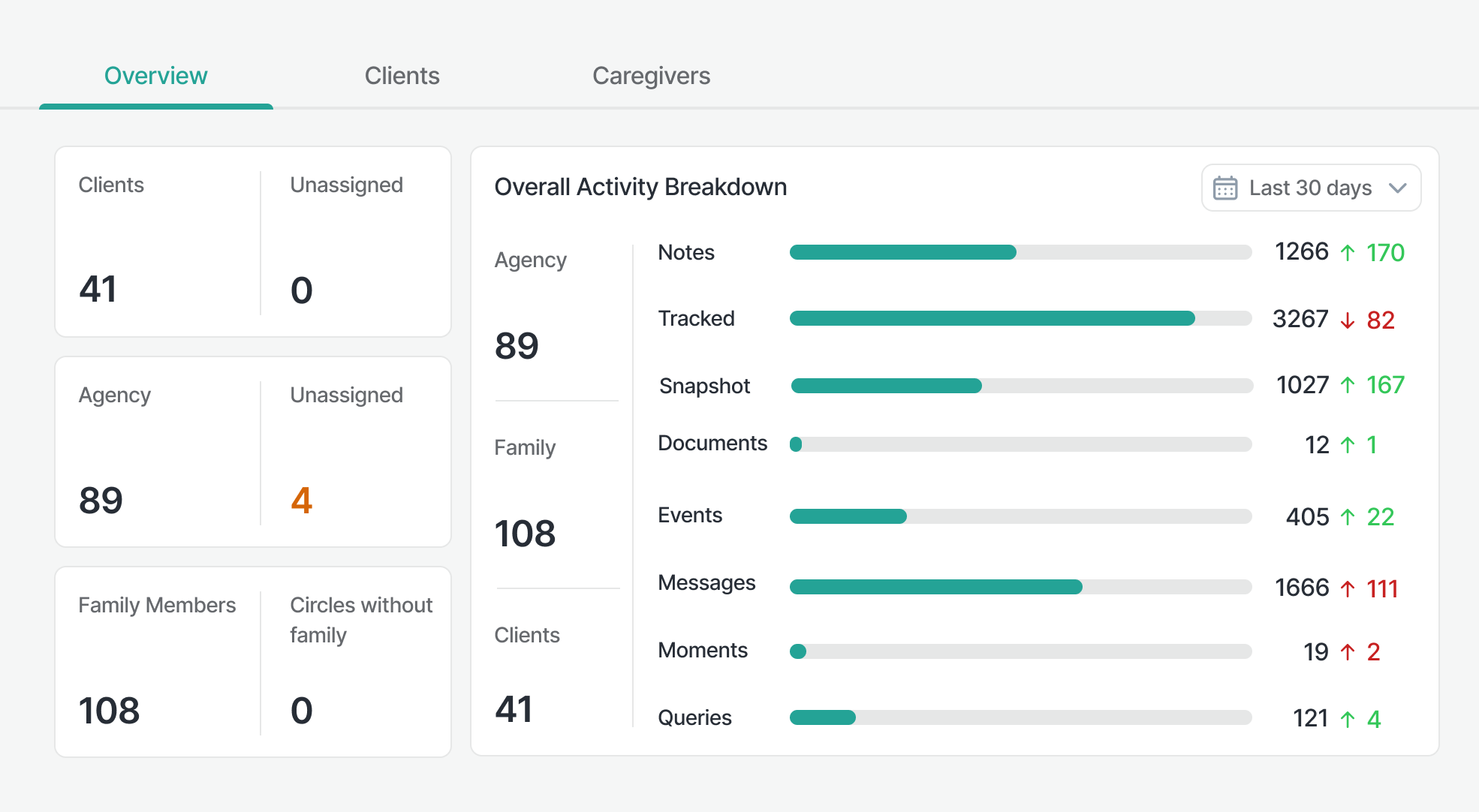Click the Events change value 22
This screenshot has width=1479, height=812.
coord(1381,517)
